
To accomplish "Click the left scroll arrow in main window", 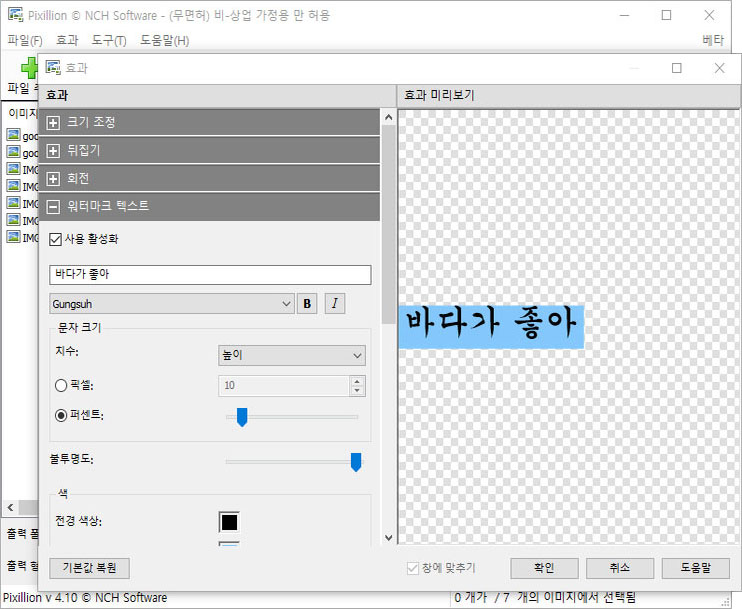I will (x=10, y=508).
